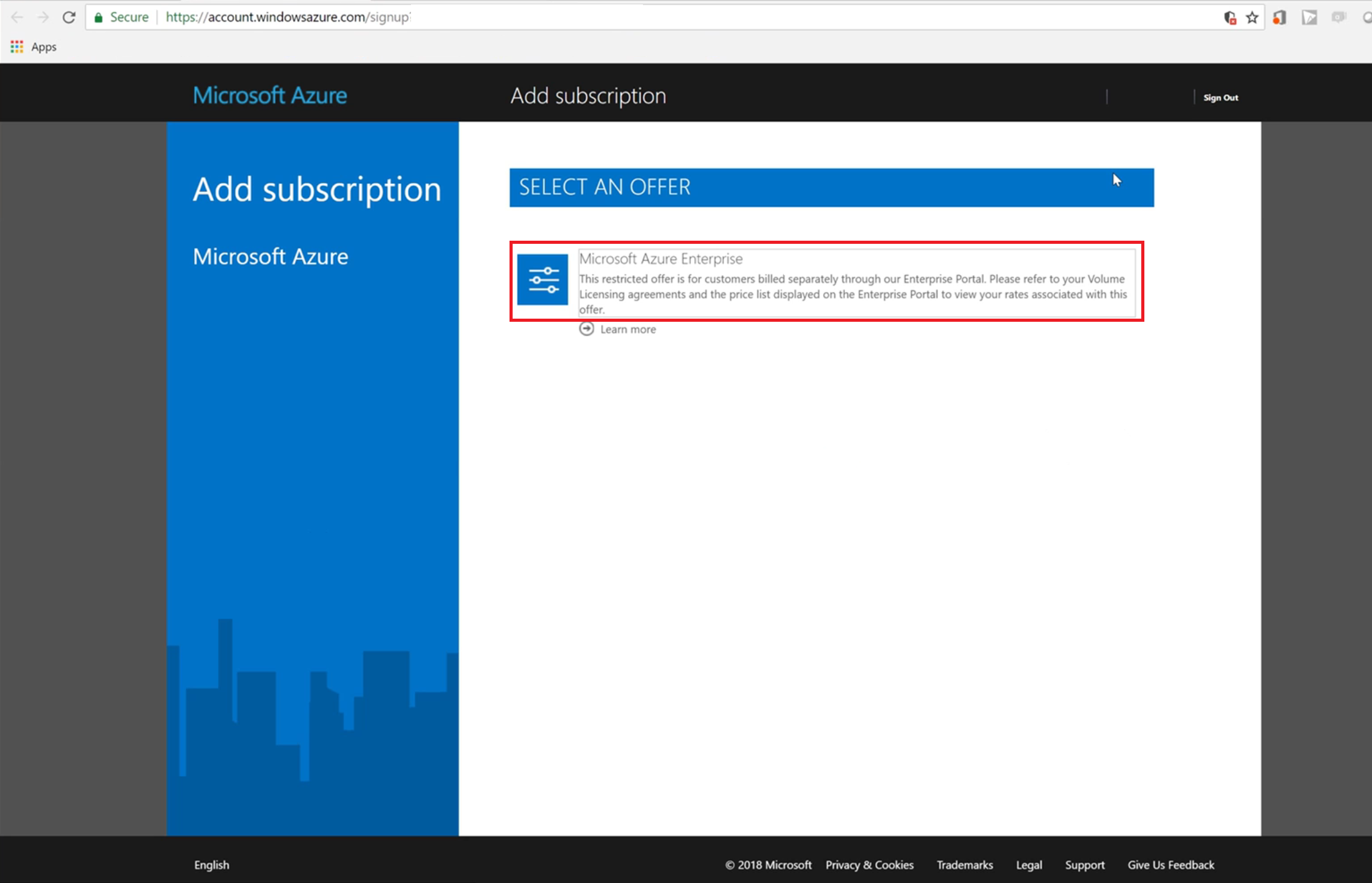Image resolution: width=1372 pixels, height=883 pixels.
Task: Open the Trademarks footer link
Action: click(964, 865)
